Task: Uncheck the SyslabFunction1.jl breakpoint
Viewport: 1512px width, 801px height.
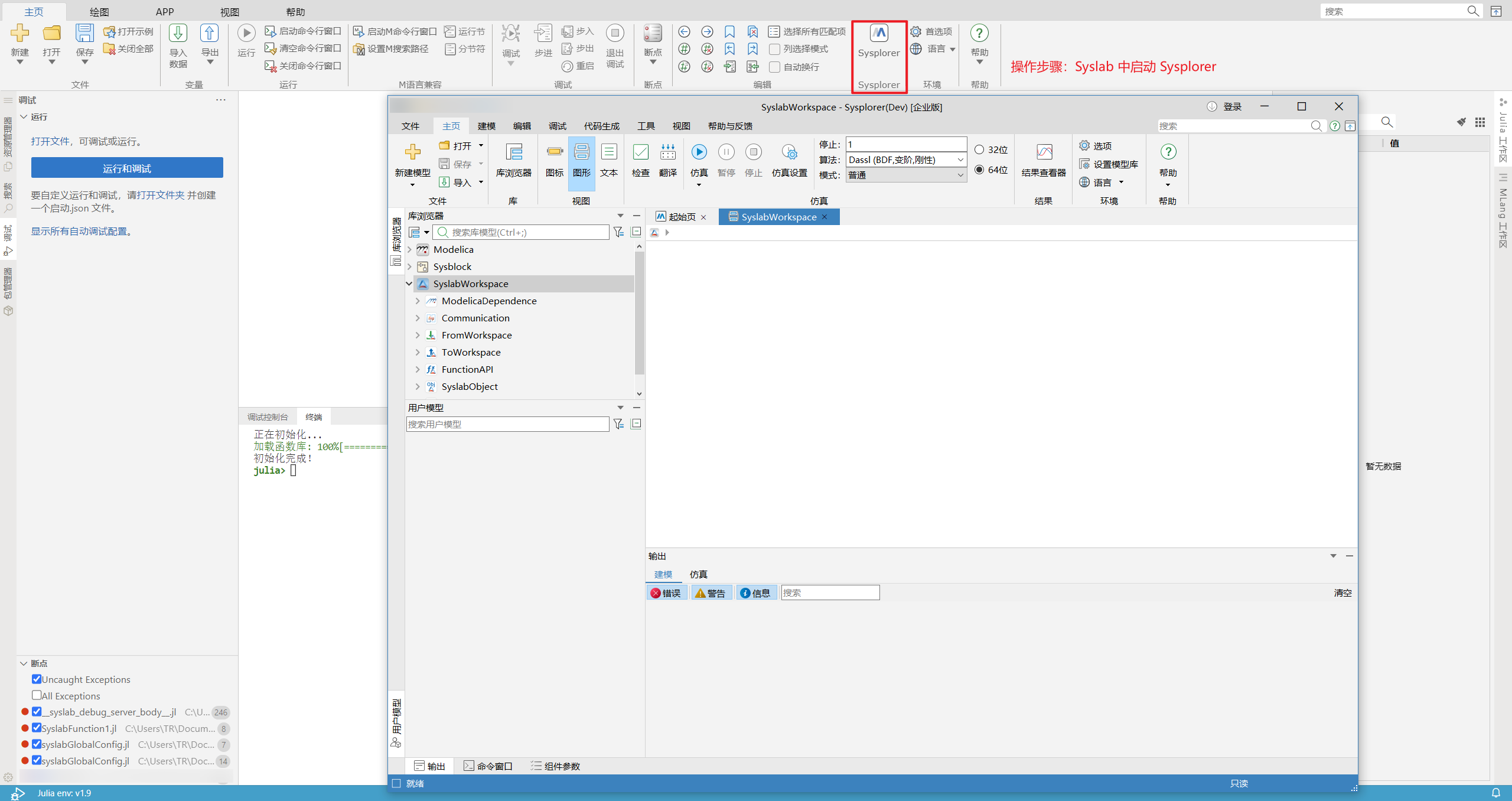Action: tap(37, 728)
